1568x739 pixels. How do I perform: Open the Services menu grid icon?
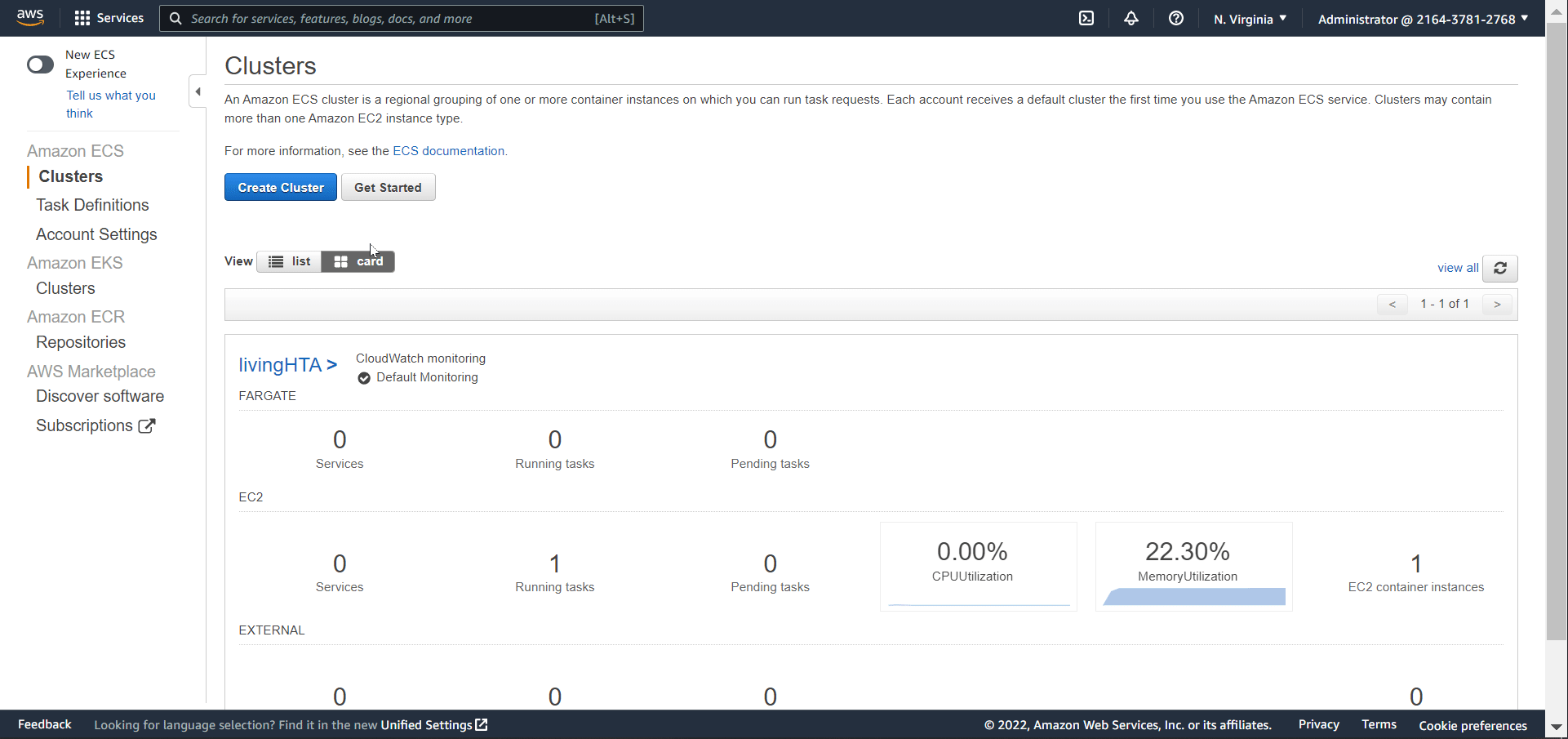coord(81,18)
